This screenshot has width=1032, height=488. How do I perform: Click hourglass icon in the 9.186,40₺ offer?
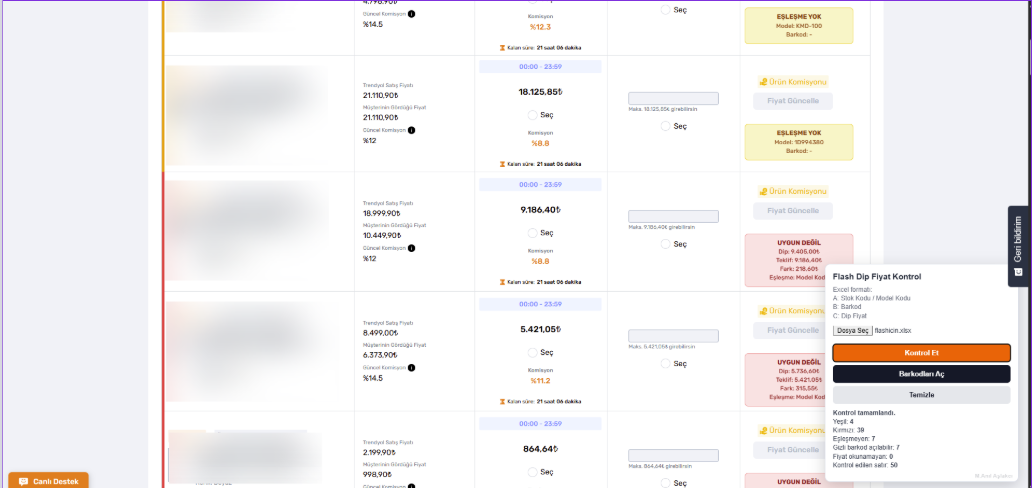click(503, 282)
